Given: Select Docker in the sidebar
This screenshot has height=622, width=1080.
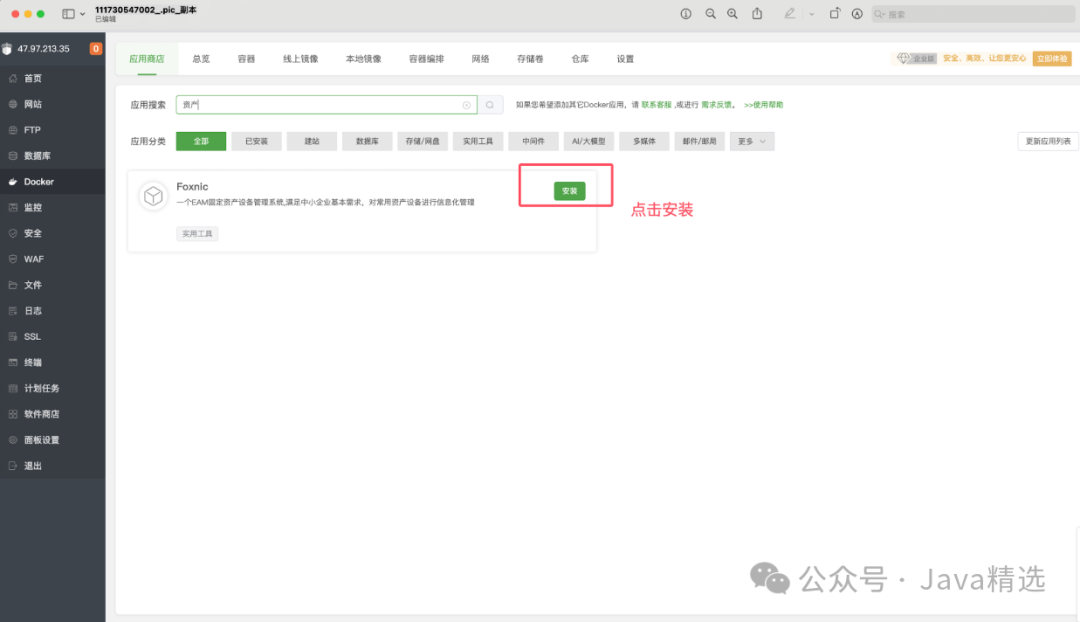Looking at the screenshot, I should 52,182.
